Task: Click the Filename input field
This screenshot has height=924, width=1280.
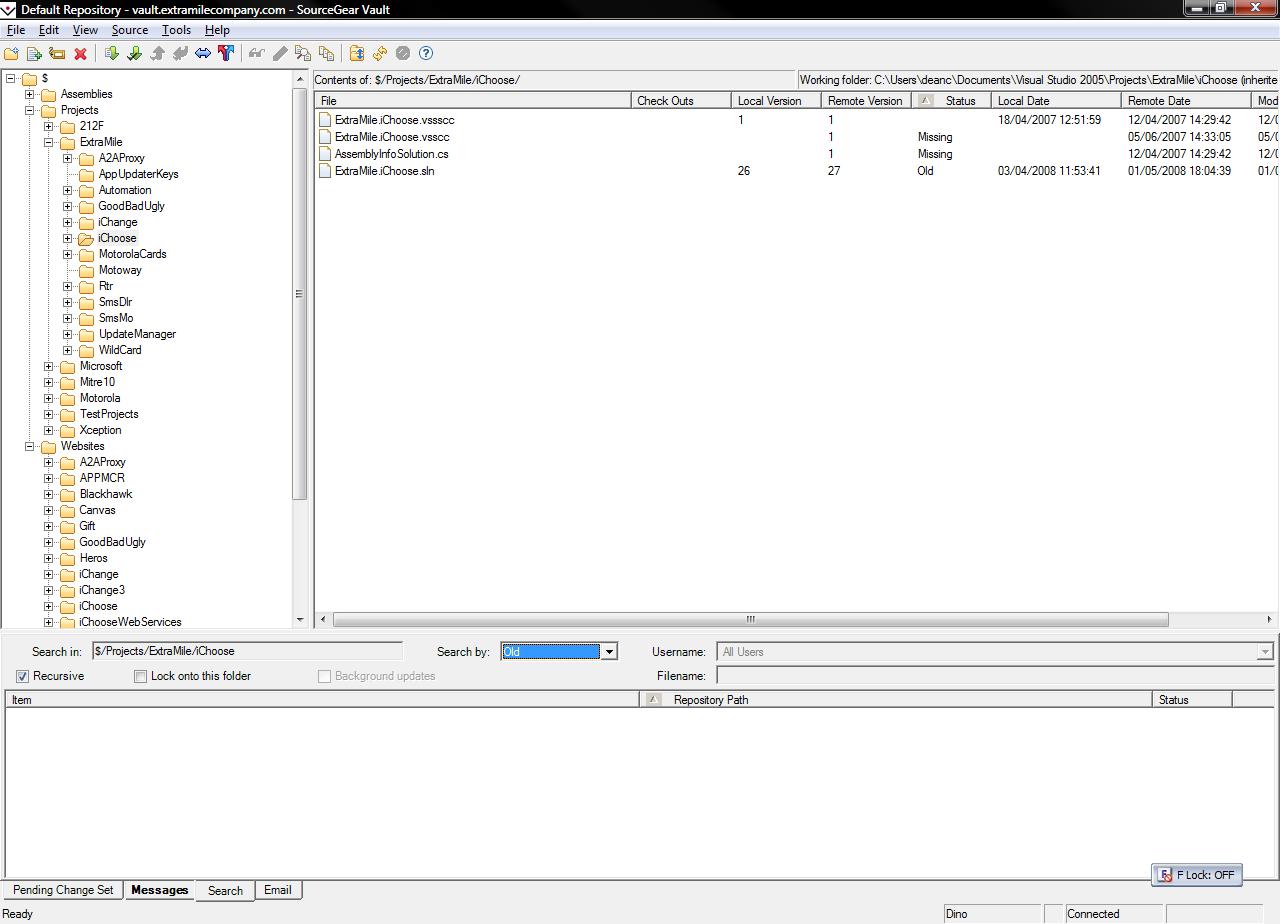Action: 996,677
